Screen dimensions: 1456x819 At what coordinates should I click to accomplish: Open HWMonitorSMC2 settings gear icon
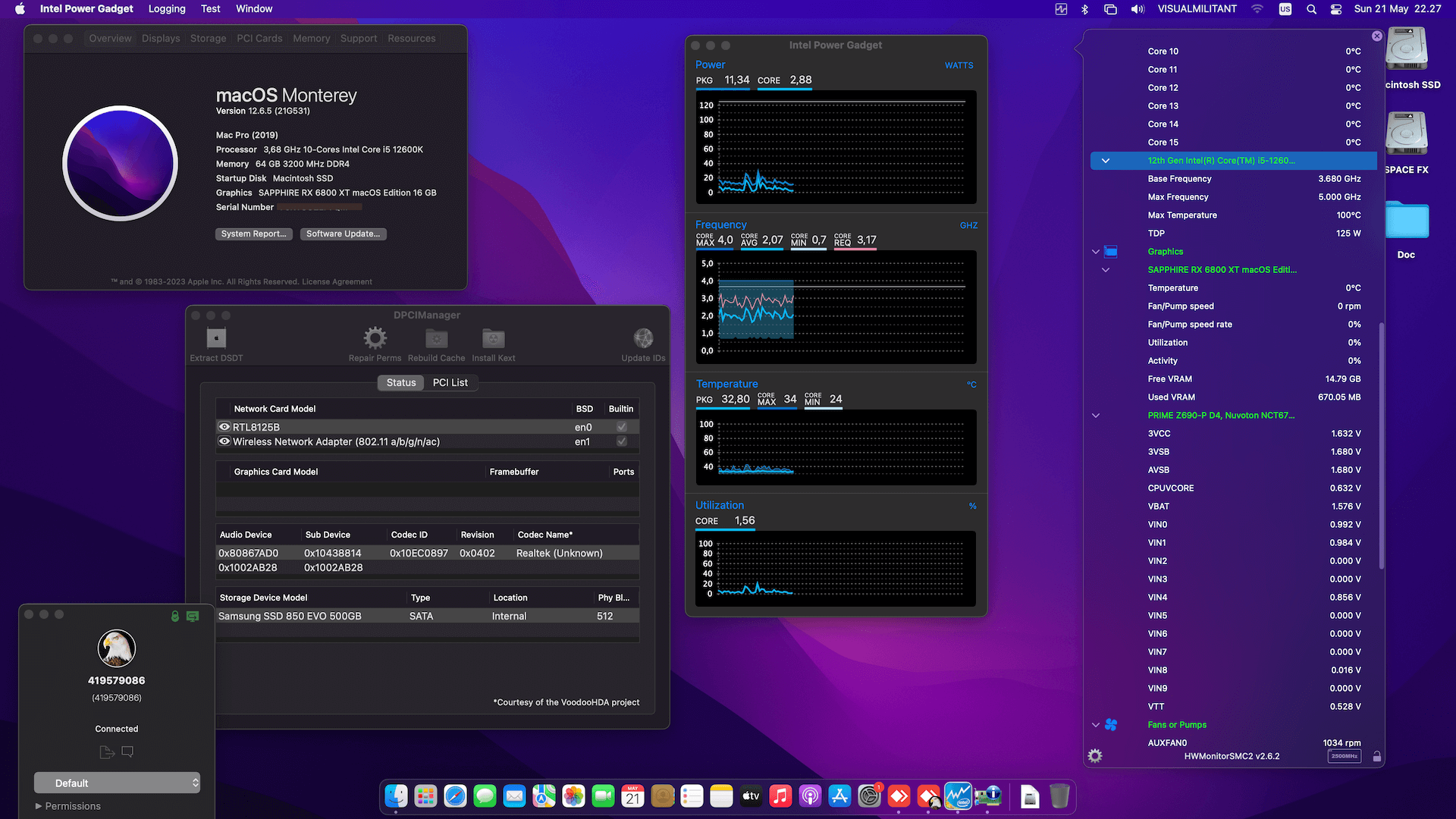point(1095,756)
